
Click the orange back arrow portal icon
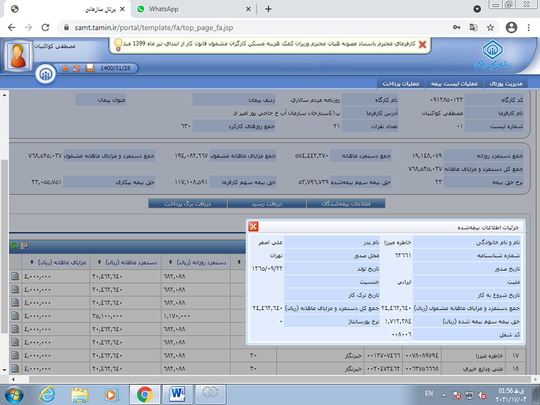pyautogui.click(x=65, y=68)
